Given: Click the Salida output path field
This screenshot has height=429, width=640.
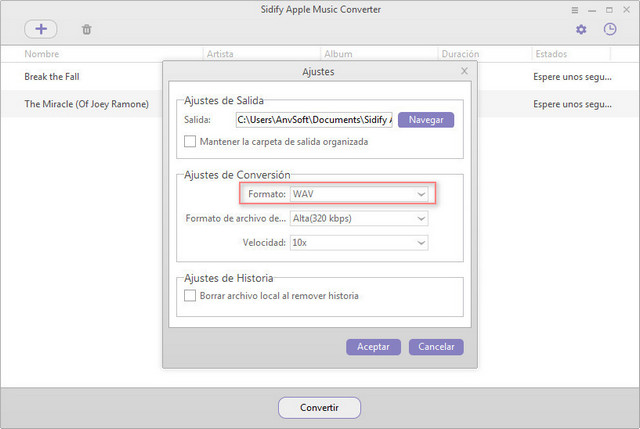Looking at the screenshot, I should click(314, 120).
